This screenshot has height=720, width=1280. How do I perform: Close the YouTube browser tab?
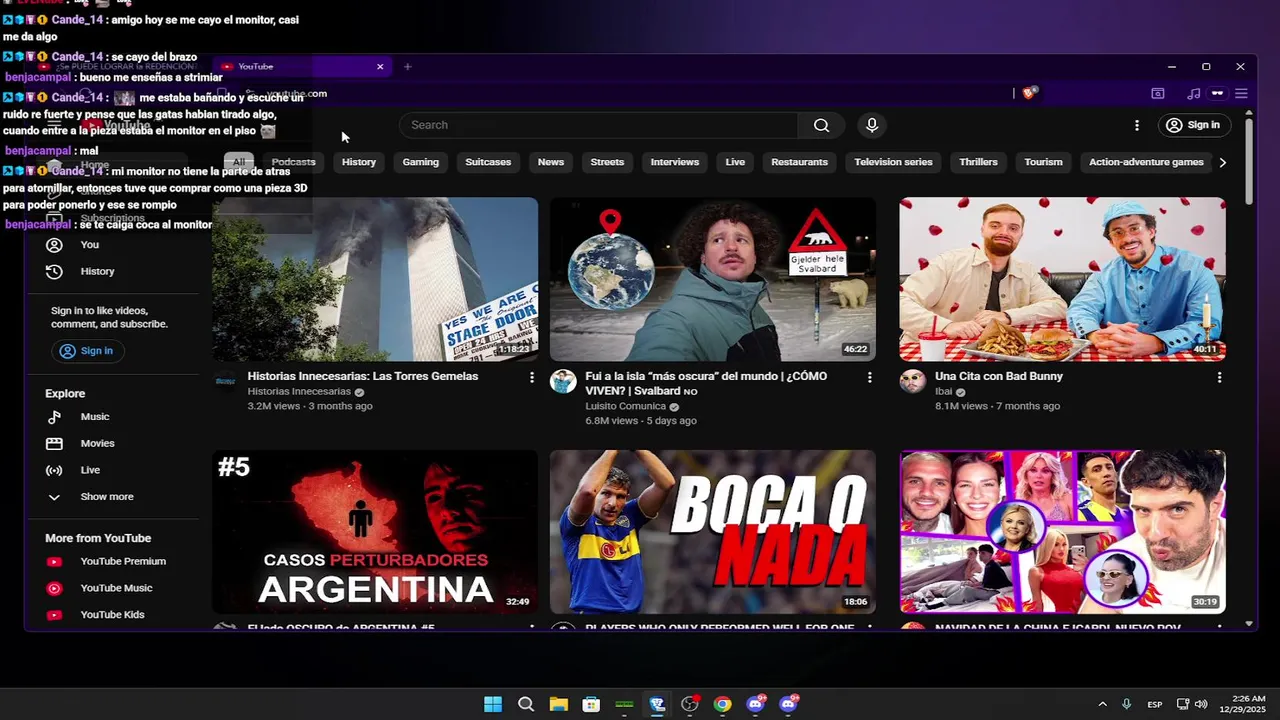380,67
